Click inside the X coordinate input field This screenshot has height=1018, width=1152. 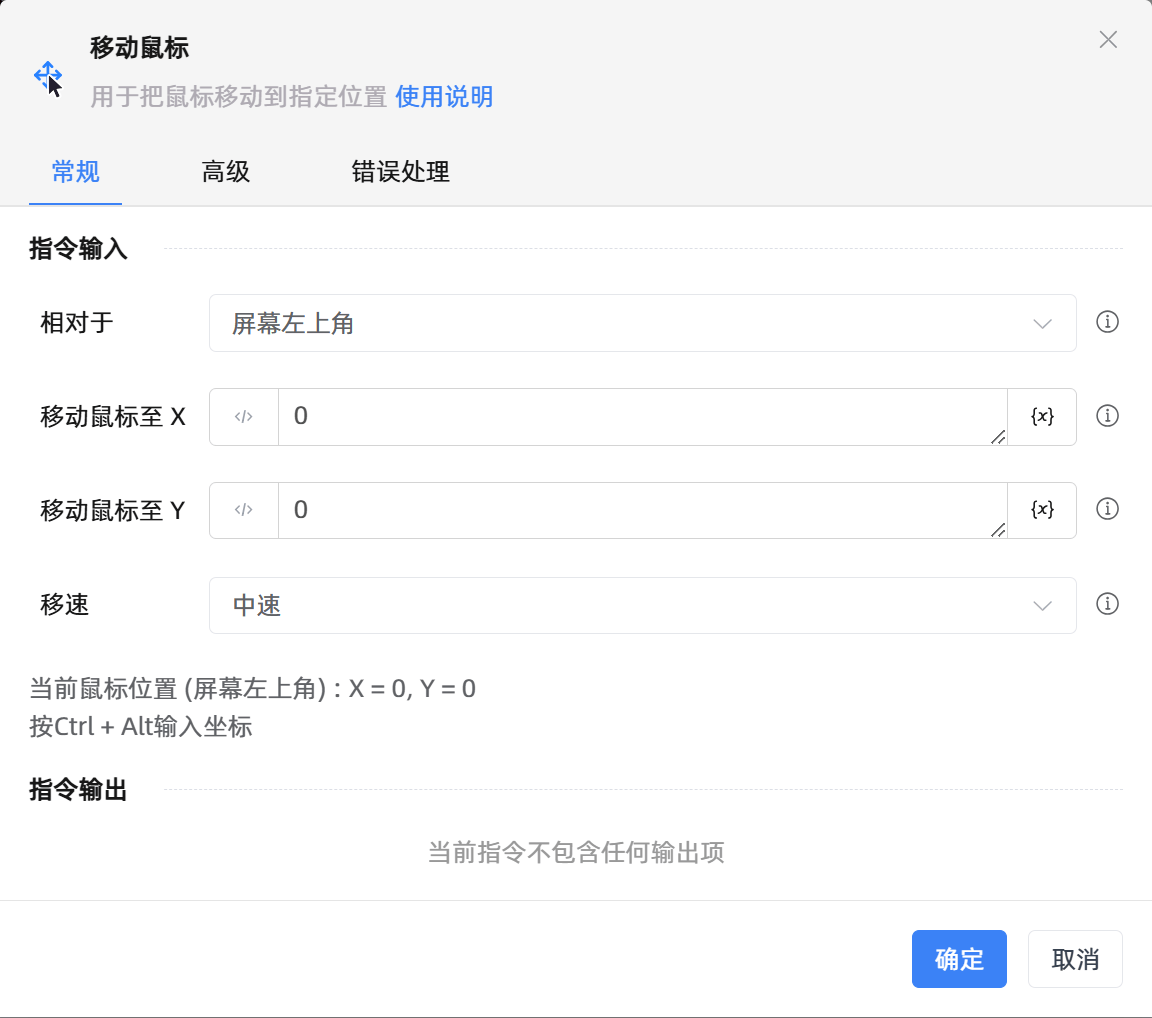pyautogui.click(x=600, y=416)
